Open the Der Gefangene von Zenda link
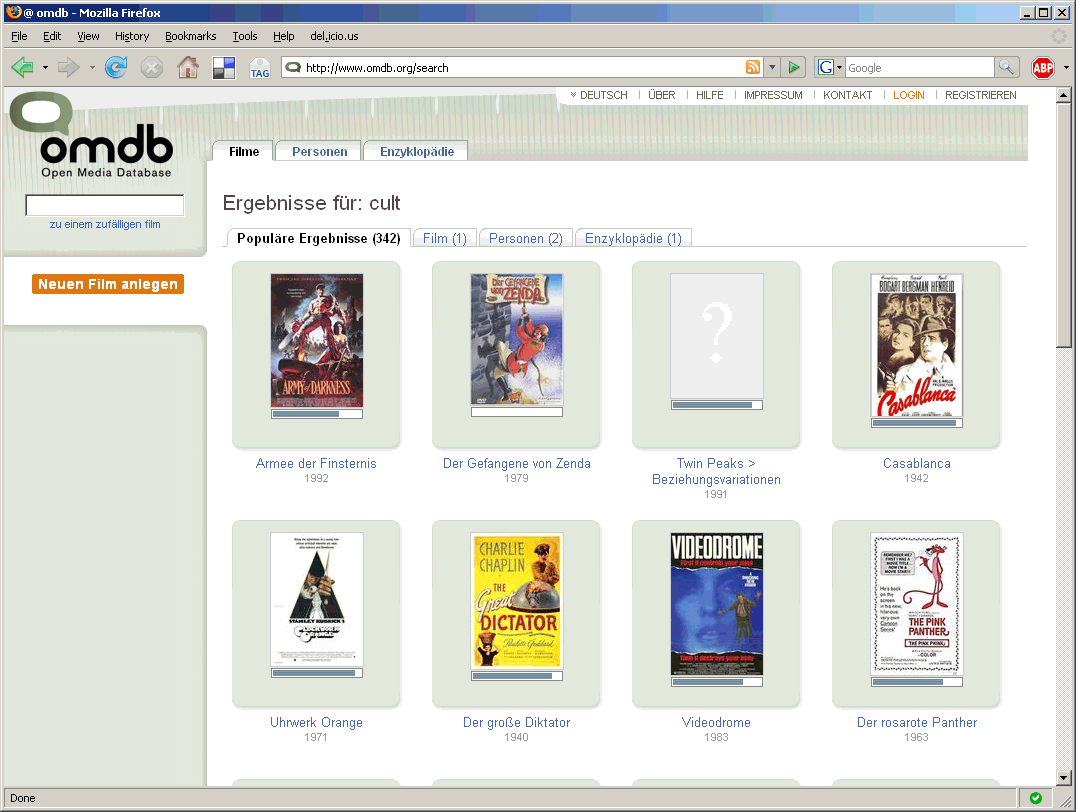The width and height of the screenshot is (1076, 812). 517,463
